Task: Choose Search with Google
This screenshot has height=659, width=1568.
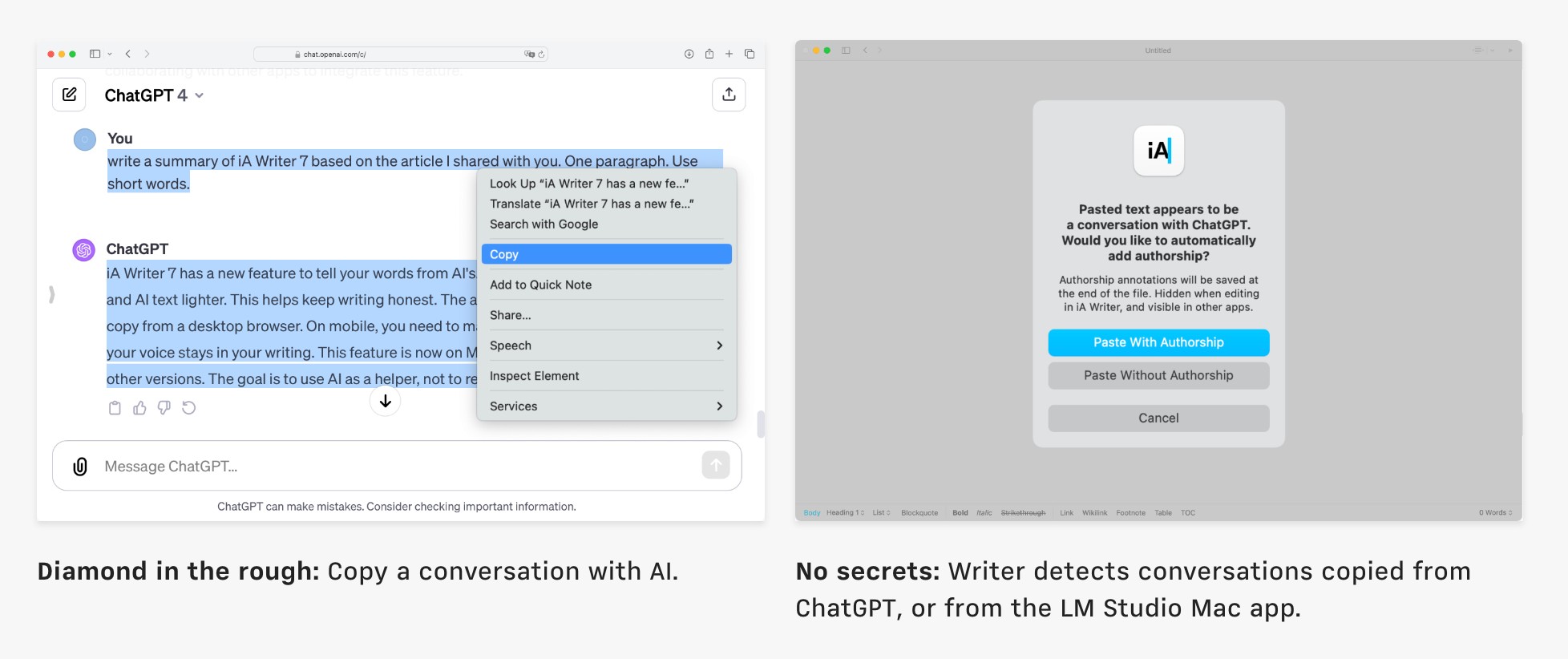Action: pos(607,224)
